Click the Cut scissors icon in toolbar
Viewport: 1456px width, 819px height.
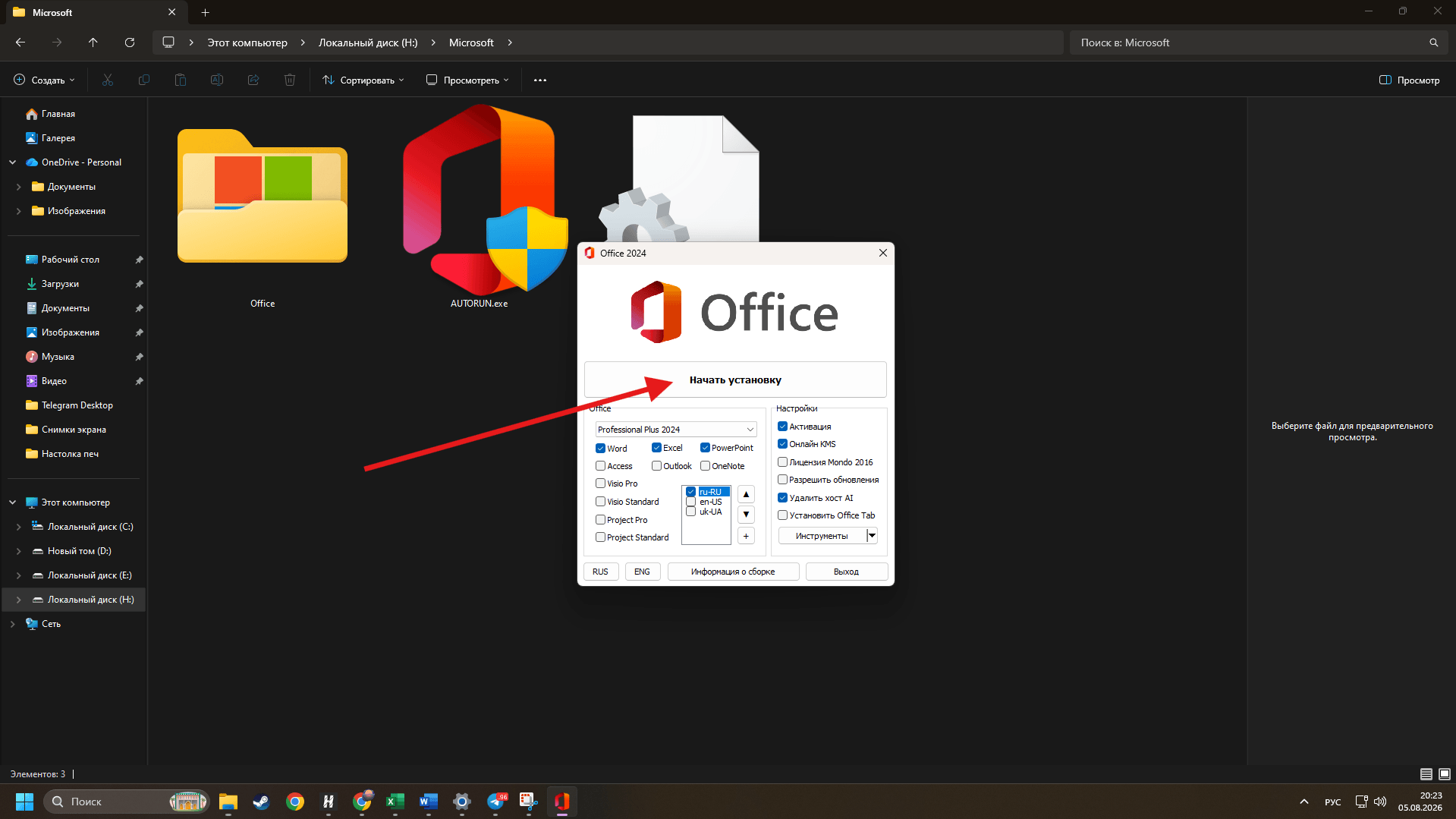coord(108,80)
